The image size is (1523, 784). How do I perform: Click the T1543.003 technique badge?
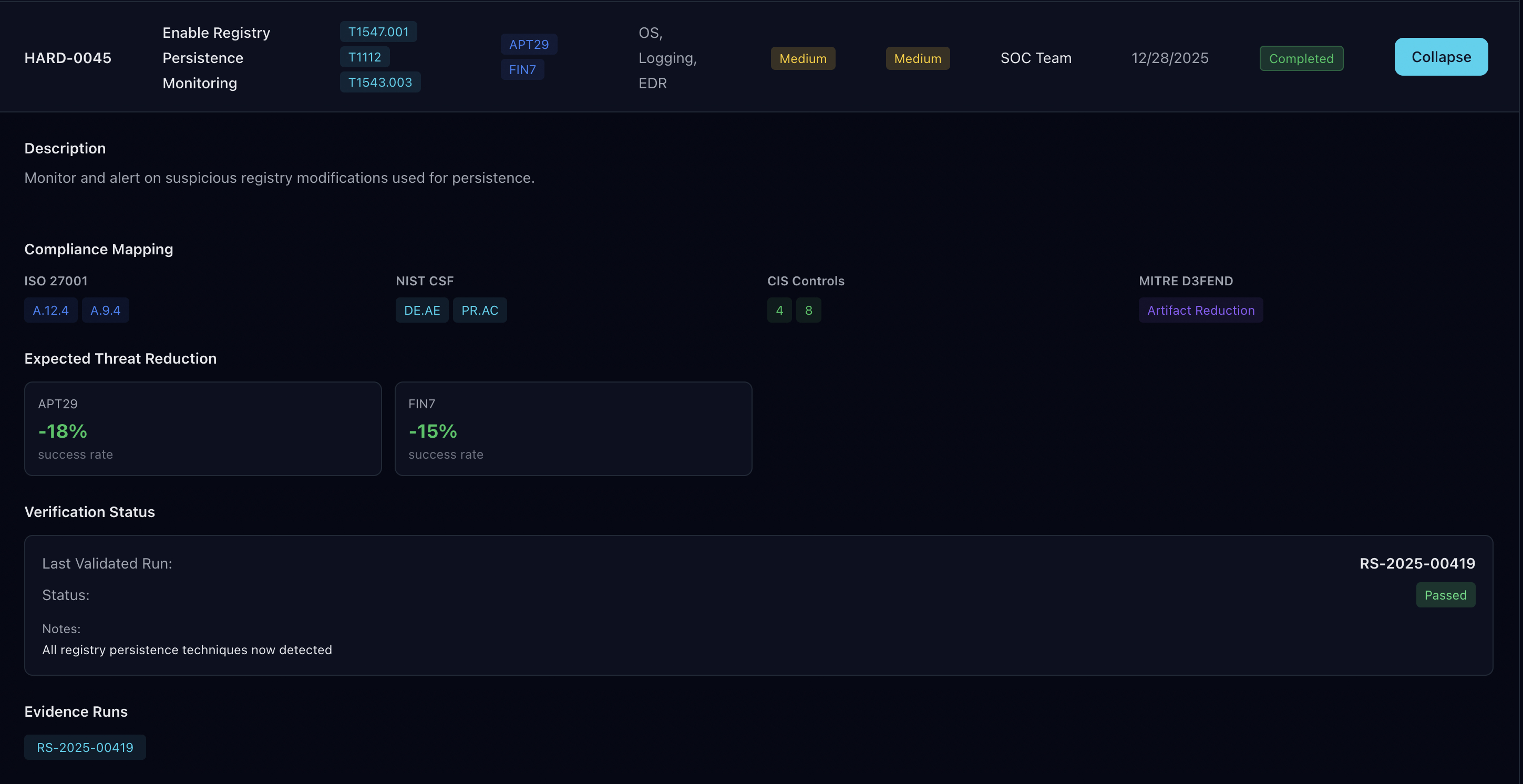pos(380,82)
